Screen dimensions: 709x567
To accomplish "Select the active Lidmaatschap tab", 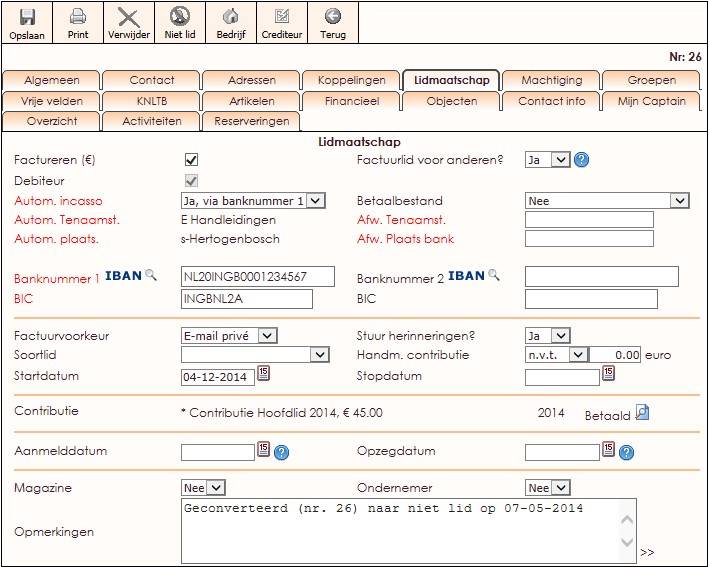I will coord(452,80).
